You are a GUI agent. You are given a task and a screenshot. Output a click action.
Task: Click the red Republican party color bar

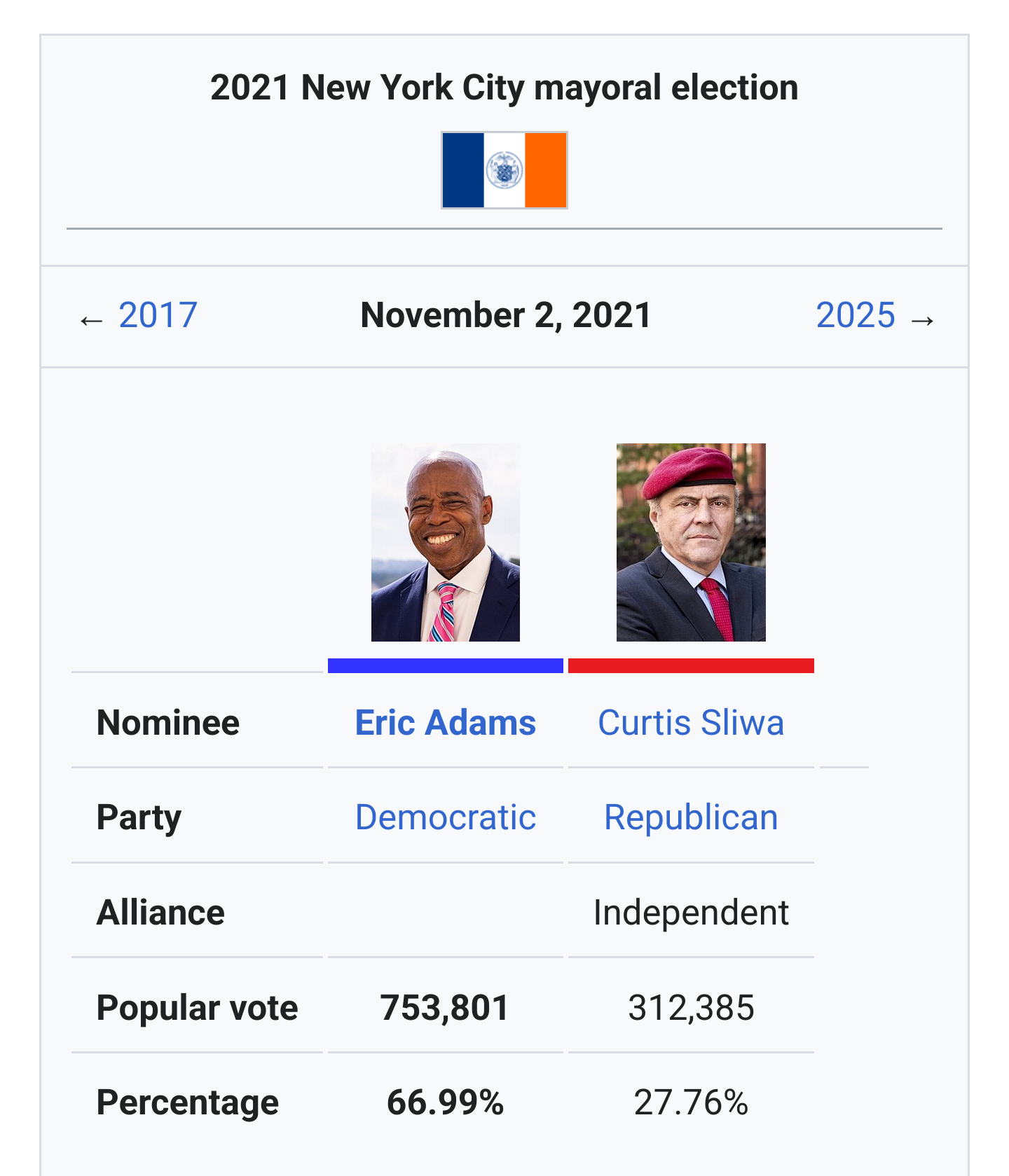[x=691, y=665]
